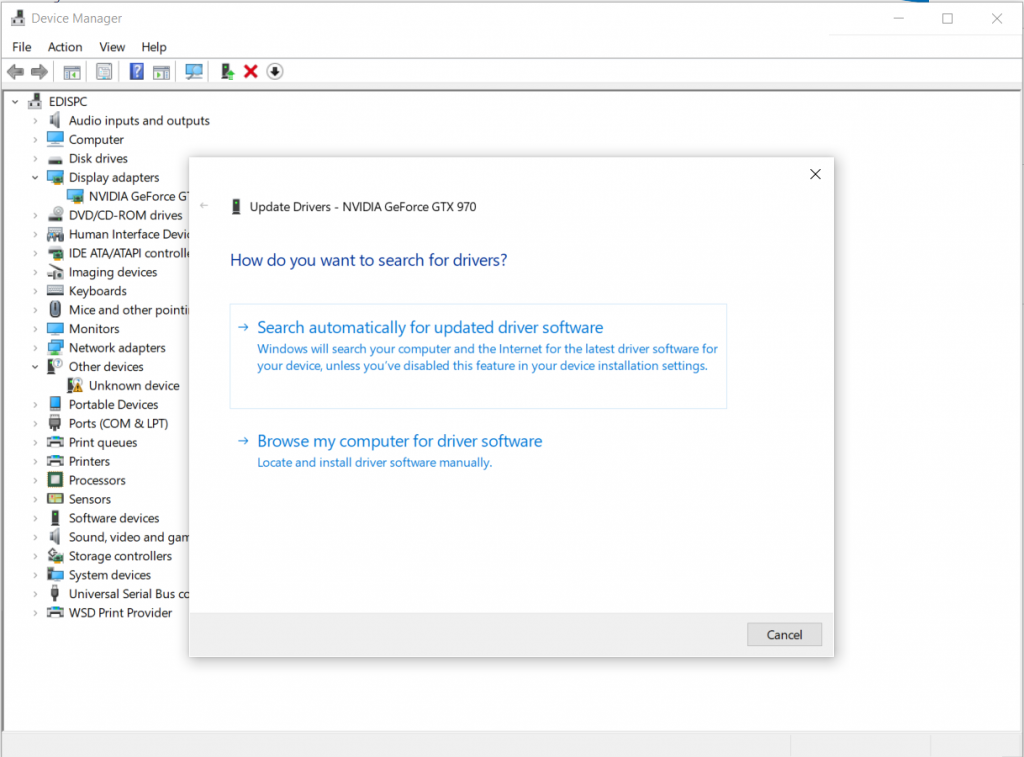The image size is (1024, 757).
Task: Select the Sound, video and game controllers row
Action: point(118,538)
